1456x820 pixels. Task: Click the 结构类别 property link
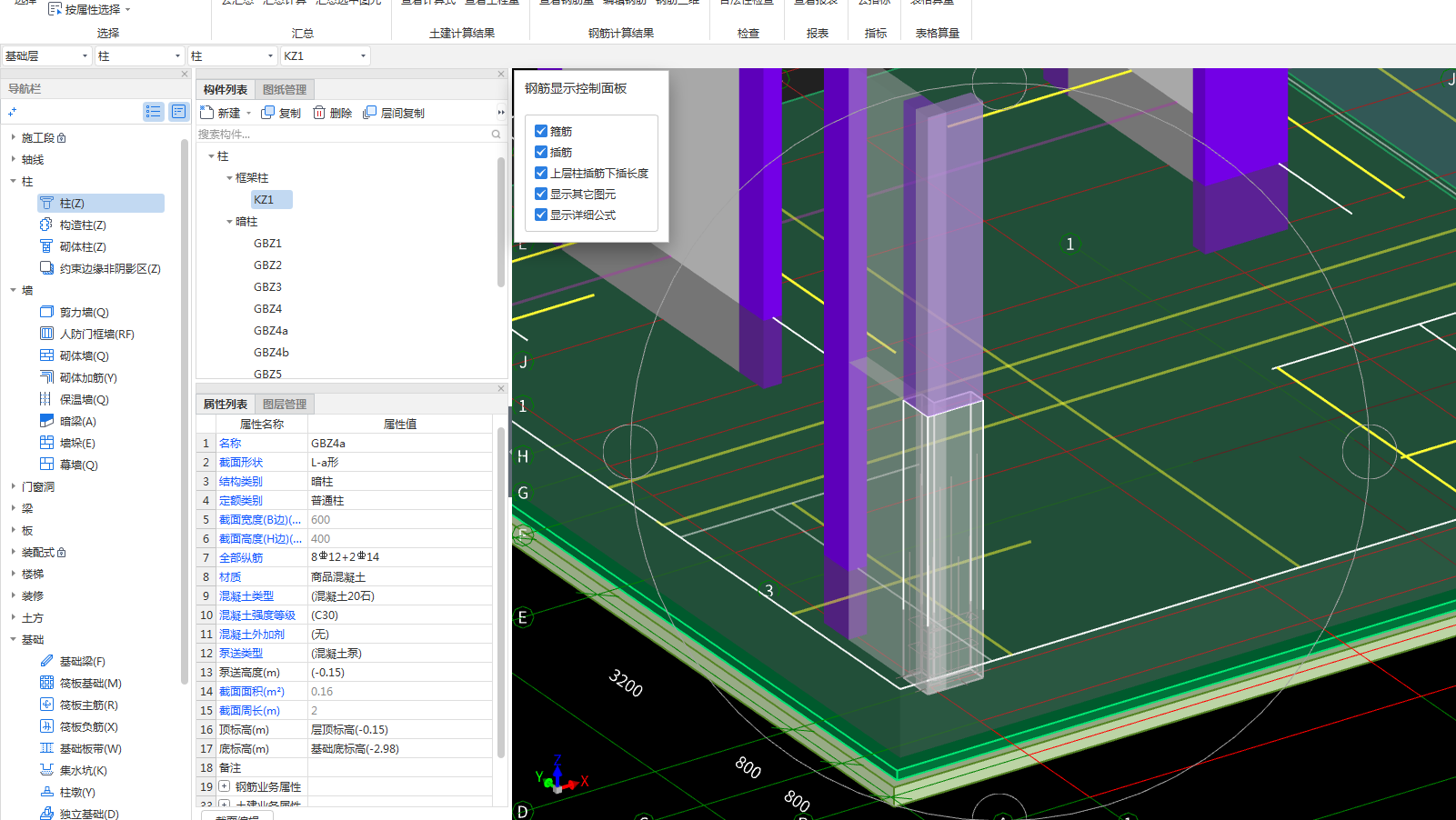(241, 481)
